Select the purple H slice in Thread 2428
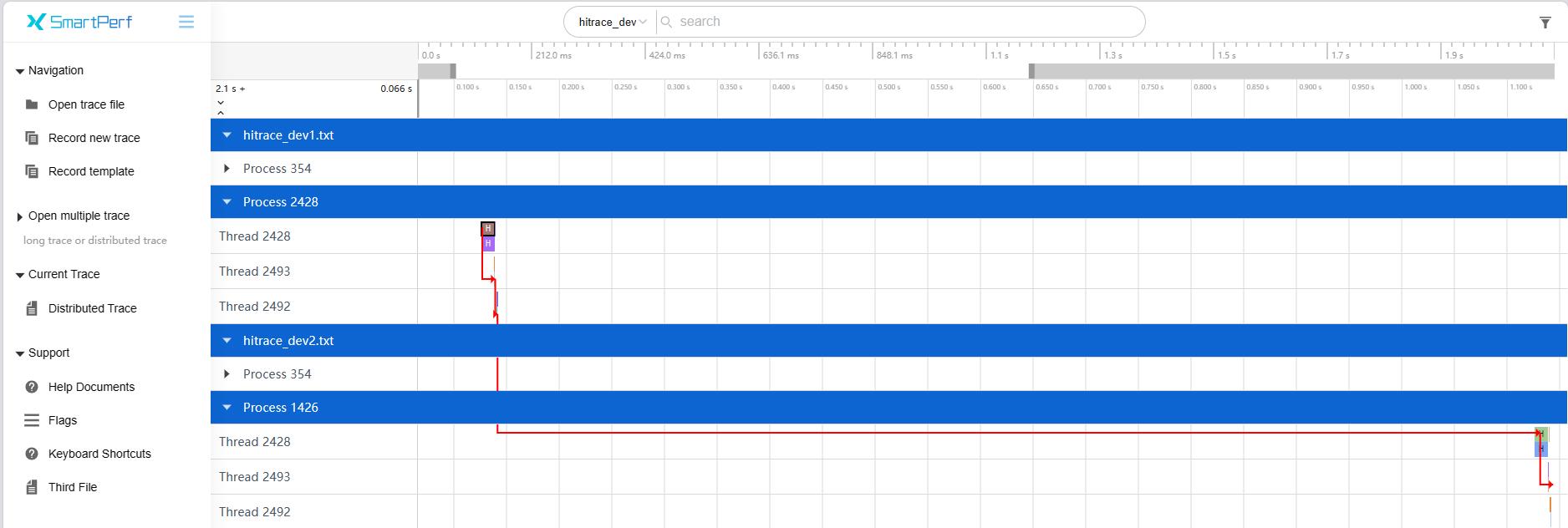 [x=488, y=243]
